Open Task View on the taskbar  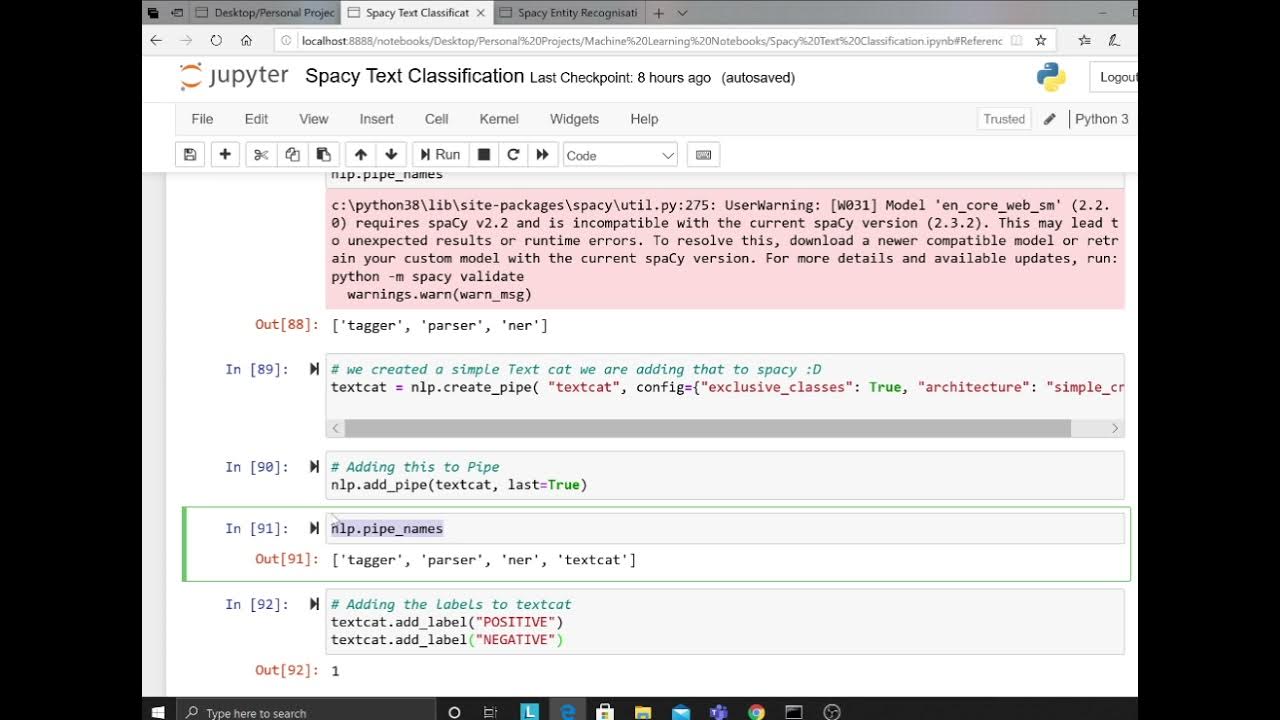490,712
